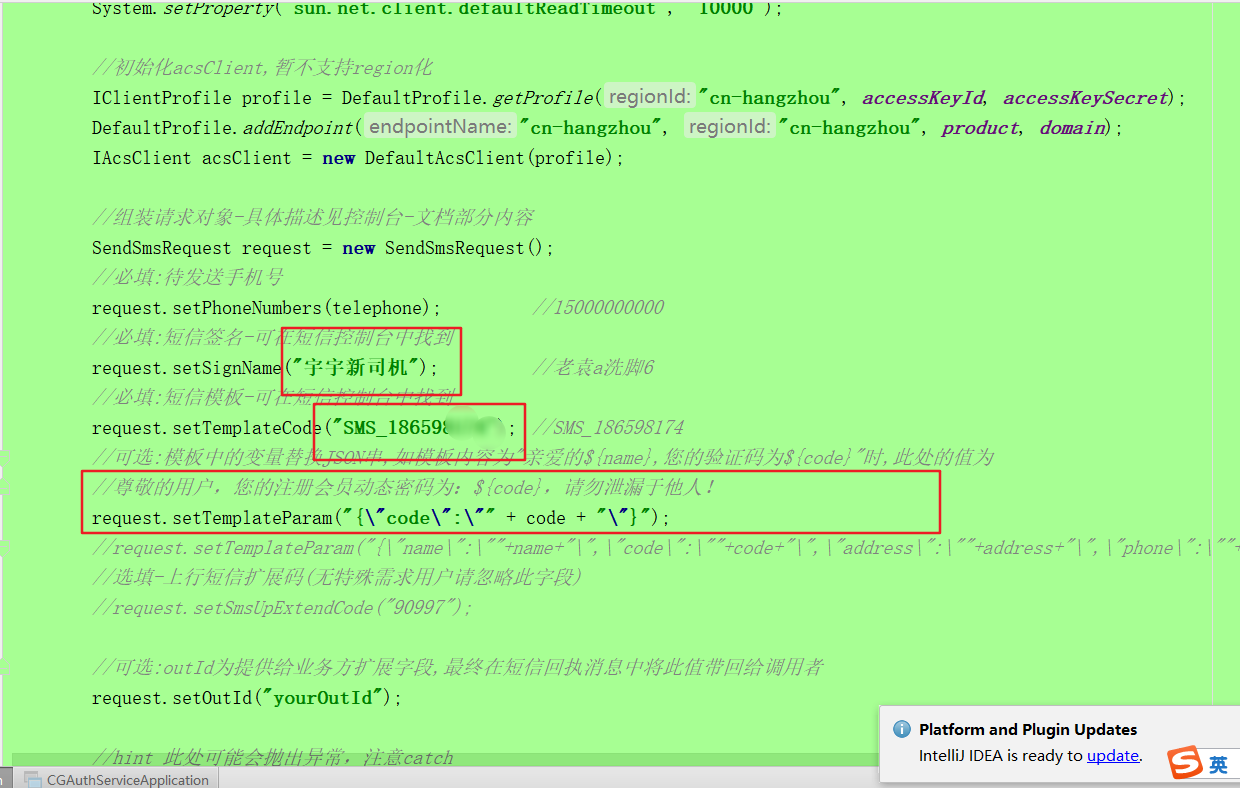Click the update link in the notification
Image resolution: width=1240 pixels, height=788 pixels.
1113,756
